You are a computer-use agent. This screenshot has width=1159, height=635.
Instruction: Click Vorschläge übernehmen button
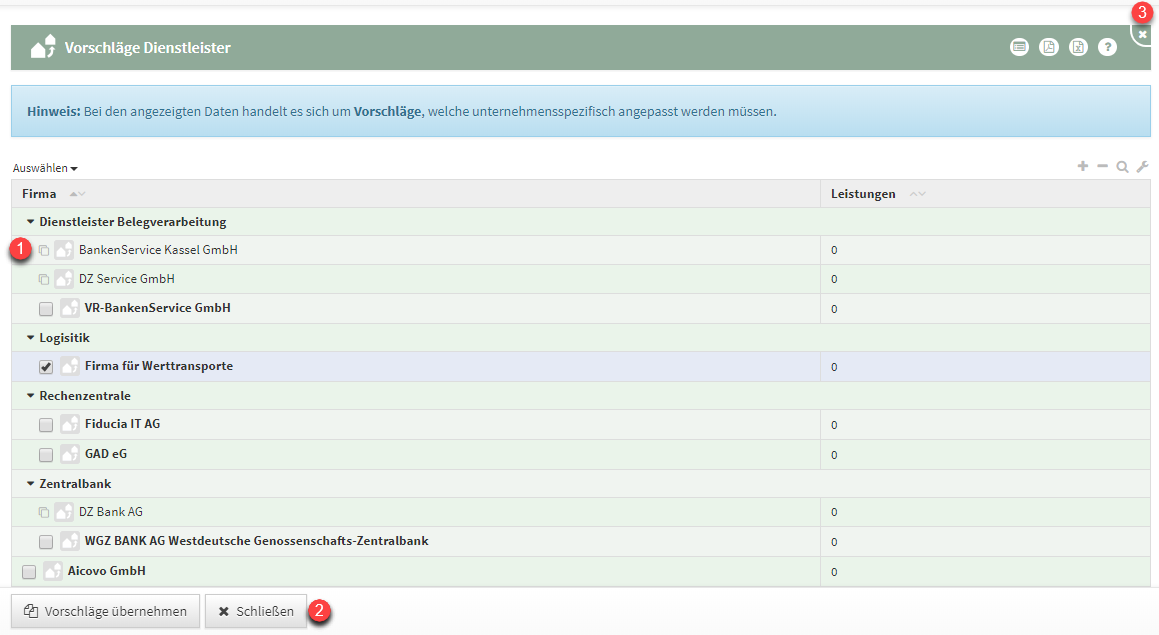point(106,611)
